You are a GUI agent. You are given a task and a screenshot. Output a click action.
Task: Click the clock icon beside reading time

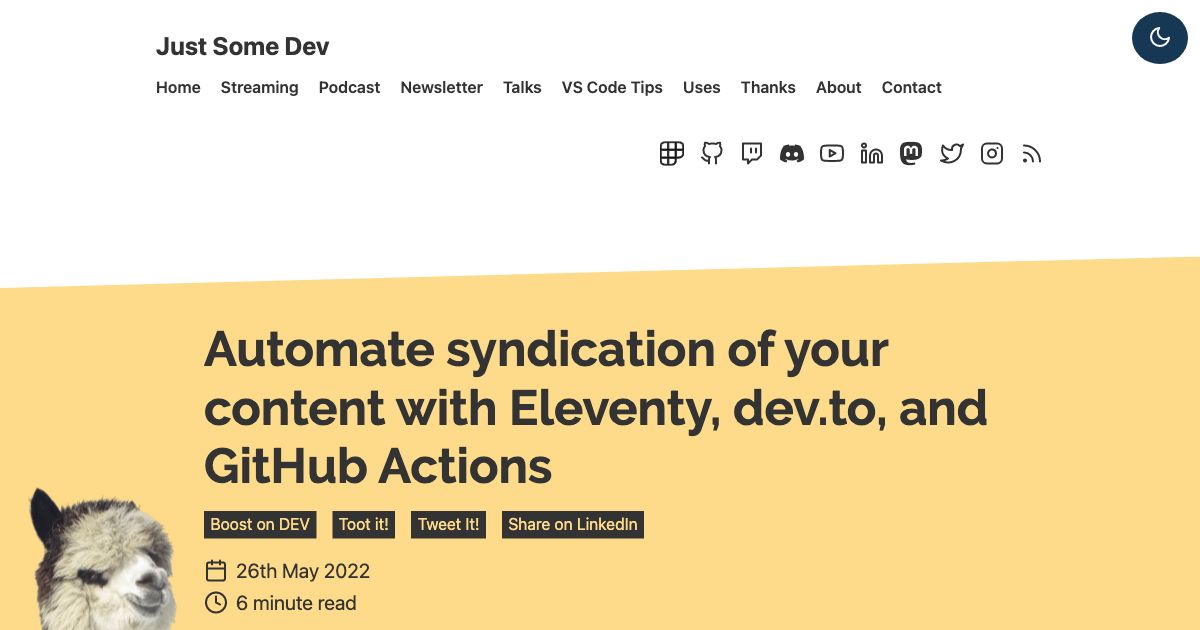[x=216, y=602]
